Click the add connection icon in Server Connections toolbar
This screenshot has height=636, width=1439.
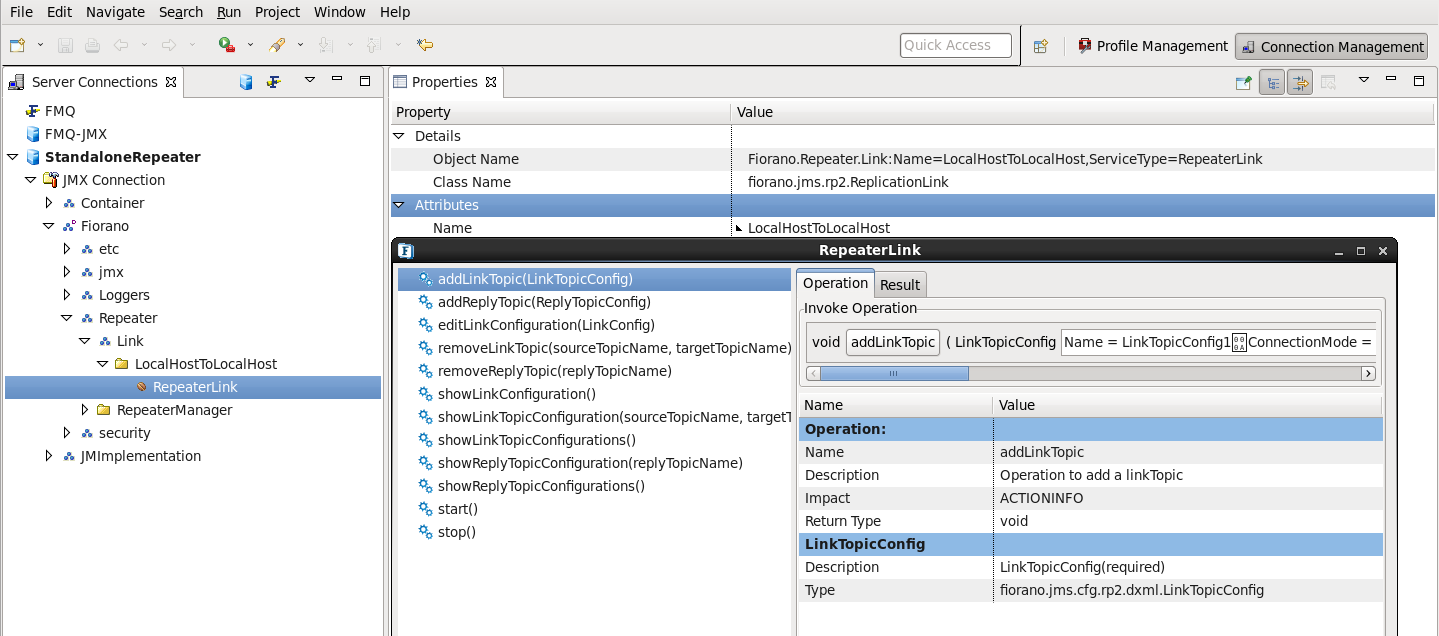pos(273,82)
